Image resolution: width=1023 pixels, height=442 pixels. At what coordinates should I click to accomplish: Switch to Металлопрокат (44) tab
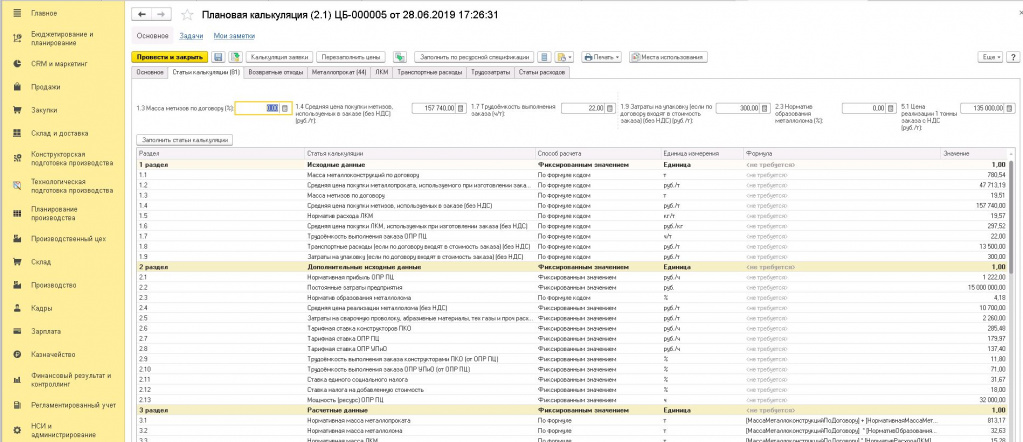pyautogui.click(x=339, y=72)
